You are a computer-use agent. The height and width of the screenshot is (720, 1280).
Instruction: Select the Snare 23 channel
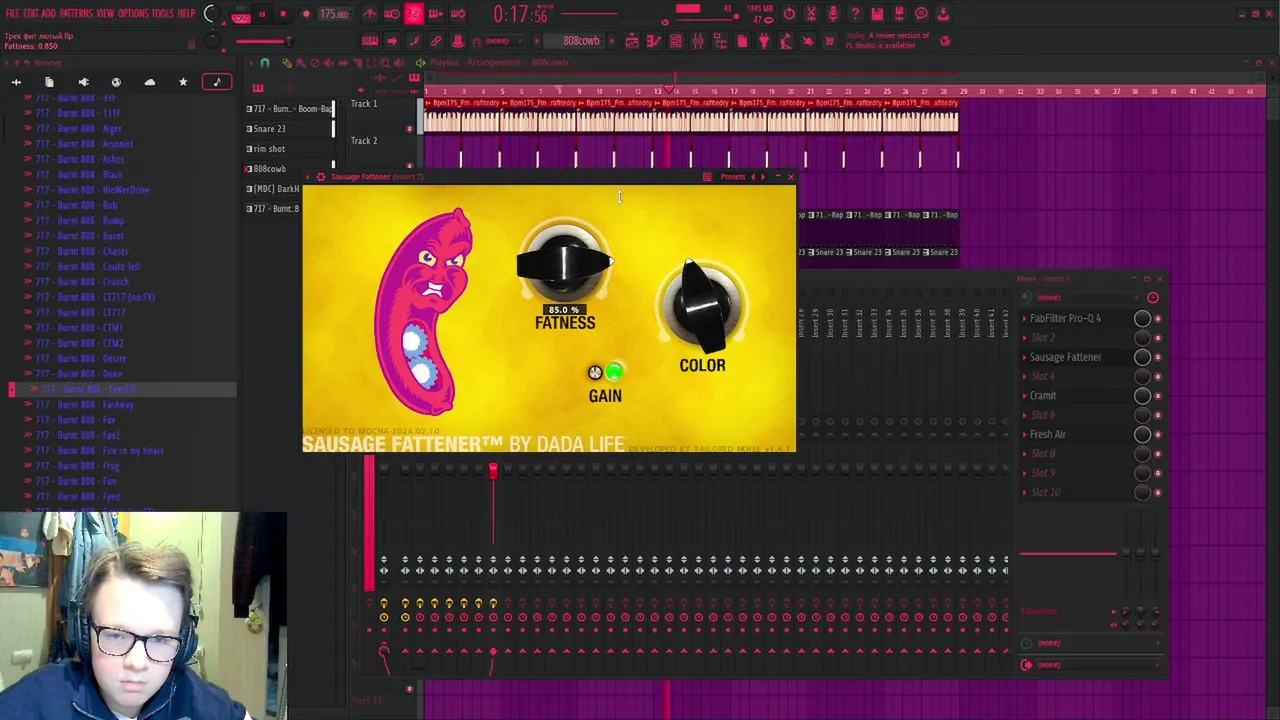pos(270,129)
